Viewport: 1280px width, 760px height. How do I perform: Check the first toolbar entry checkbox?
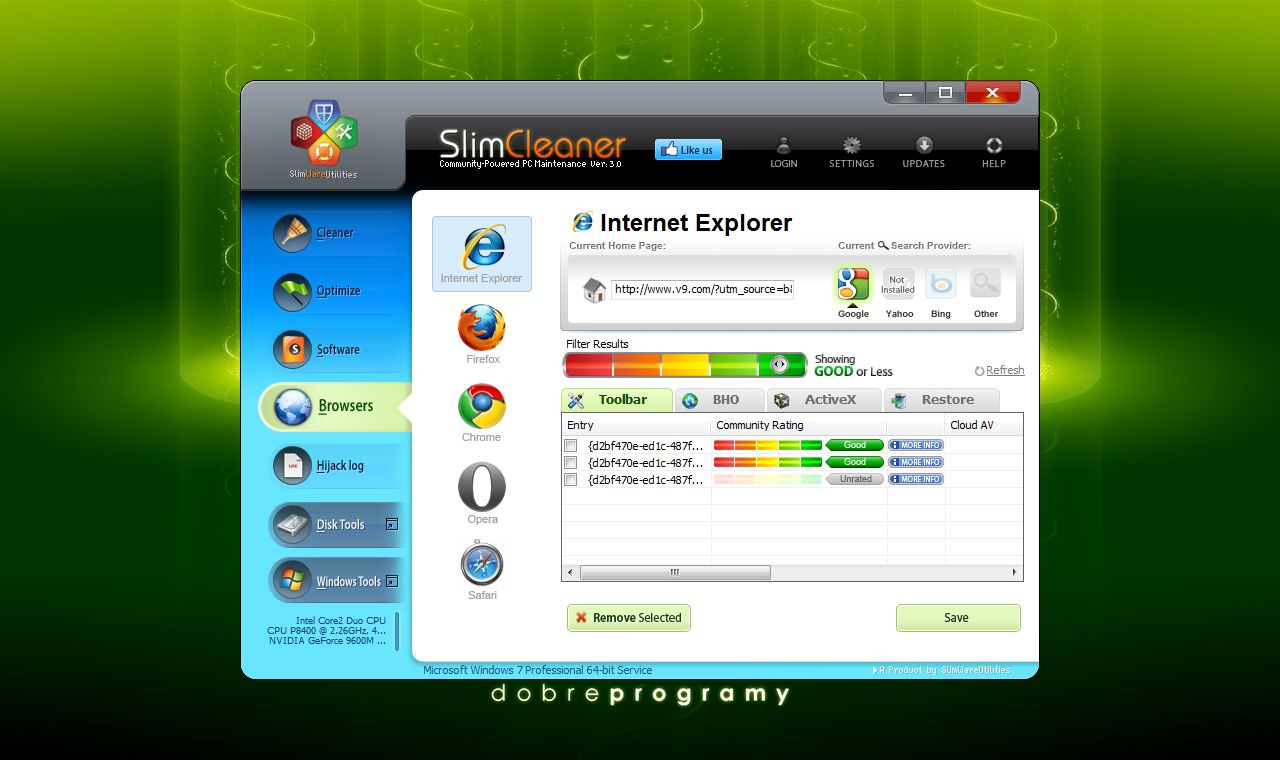(571, 446)
